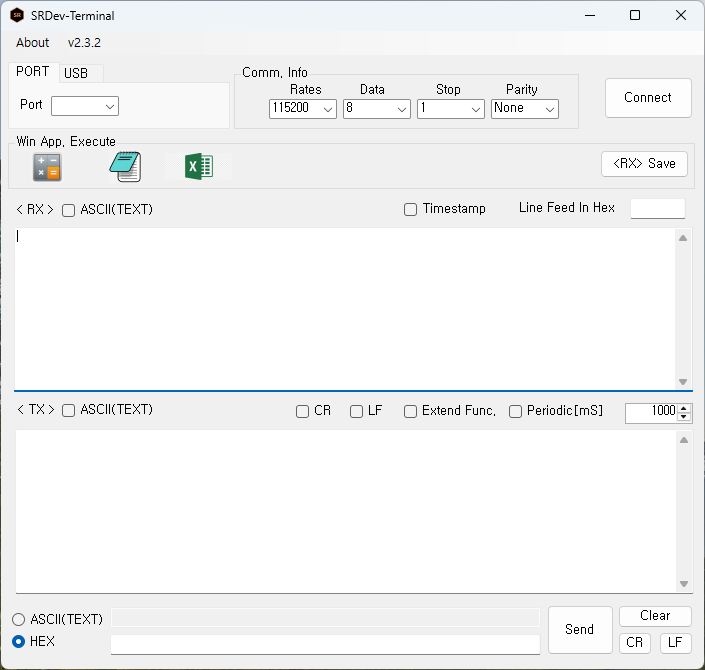The width and height of the screenshot is (705, 670).
Task: Open the Notepad app icon
Action: [125, 167]
